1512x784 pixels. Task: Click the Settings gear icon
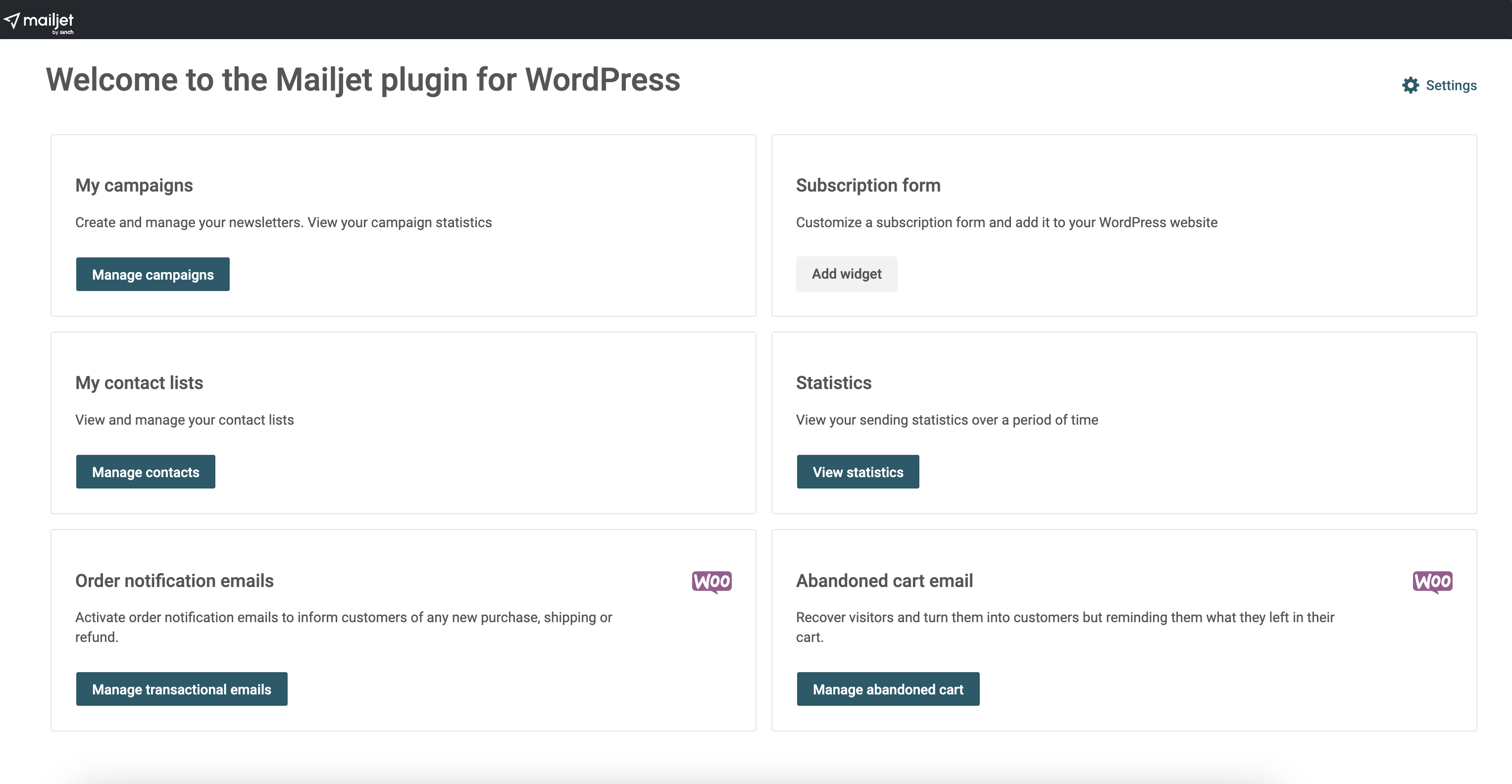pos(1410,86)
